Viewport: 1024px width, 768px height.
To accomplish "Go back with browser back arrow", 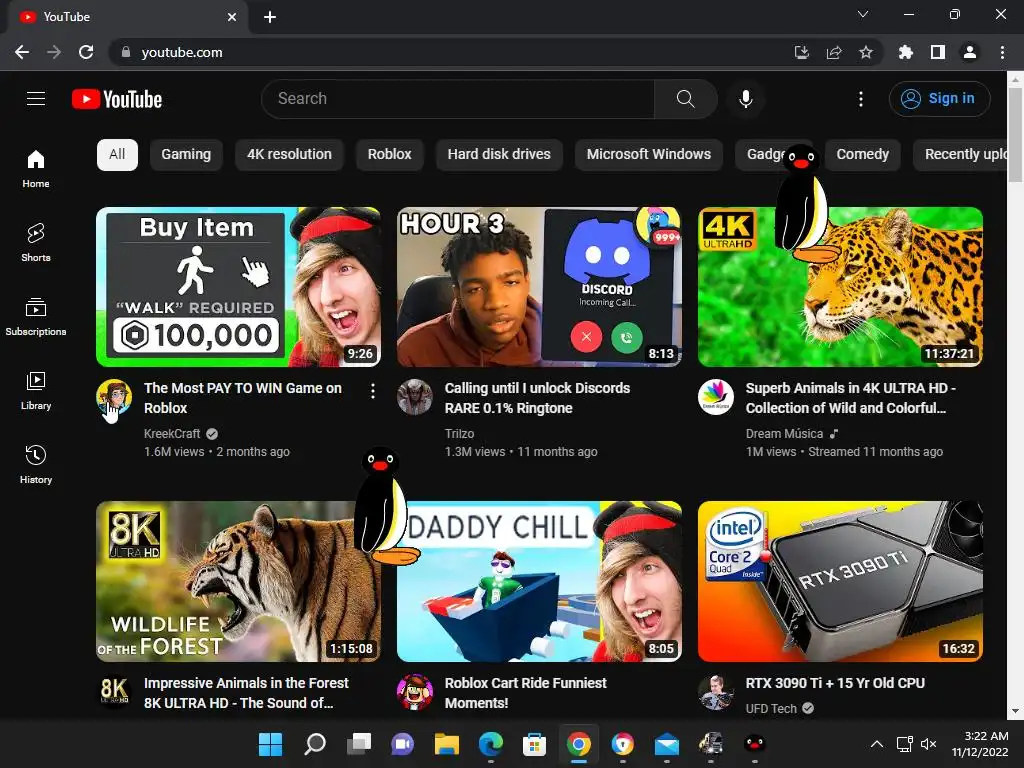I will (x=22, y=52).
